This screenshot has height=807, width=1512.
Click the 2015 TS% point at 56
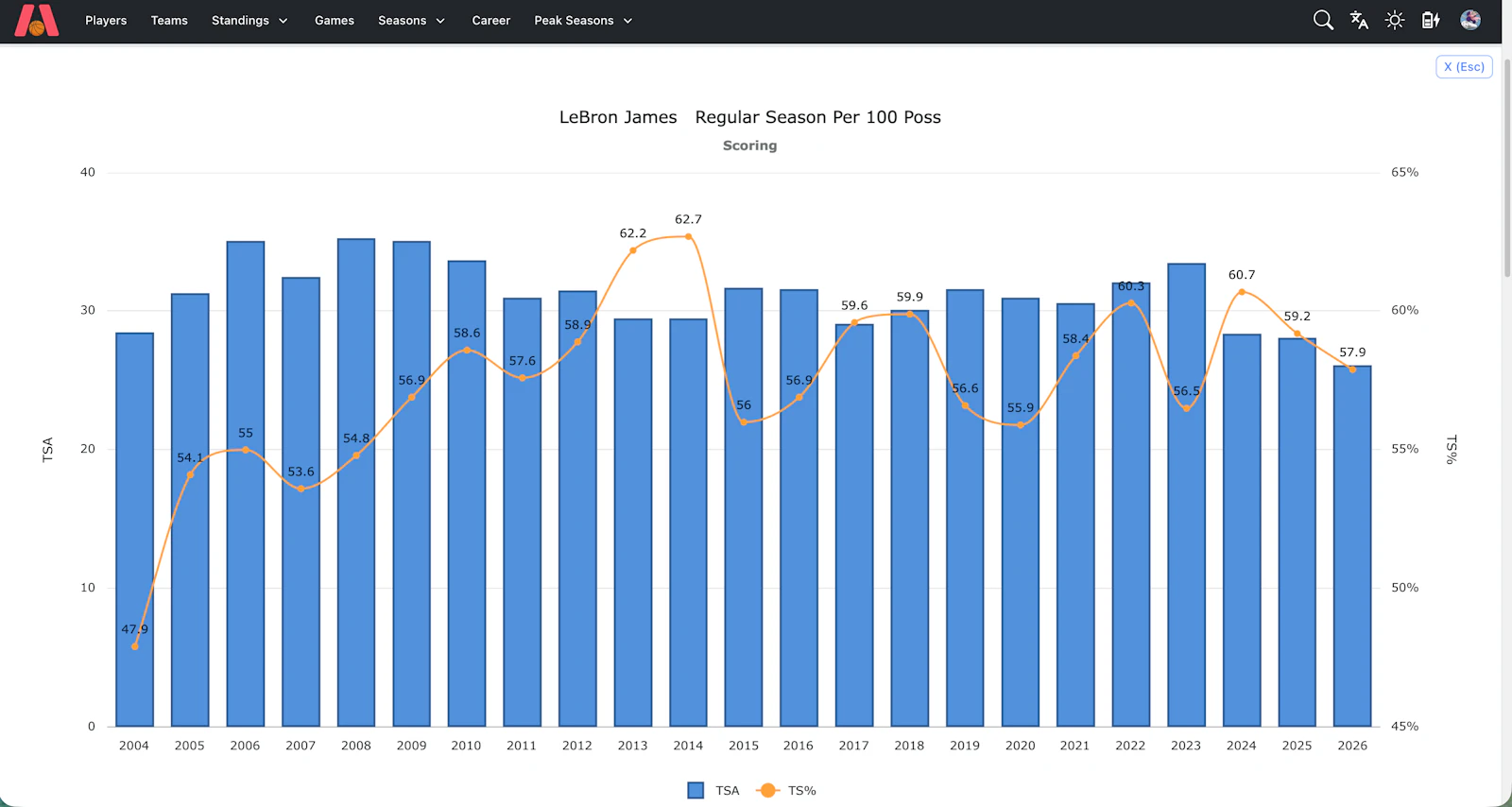(744, 422)
